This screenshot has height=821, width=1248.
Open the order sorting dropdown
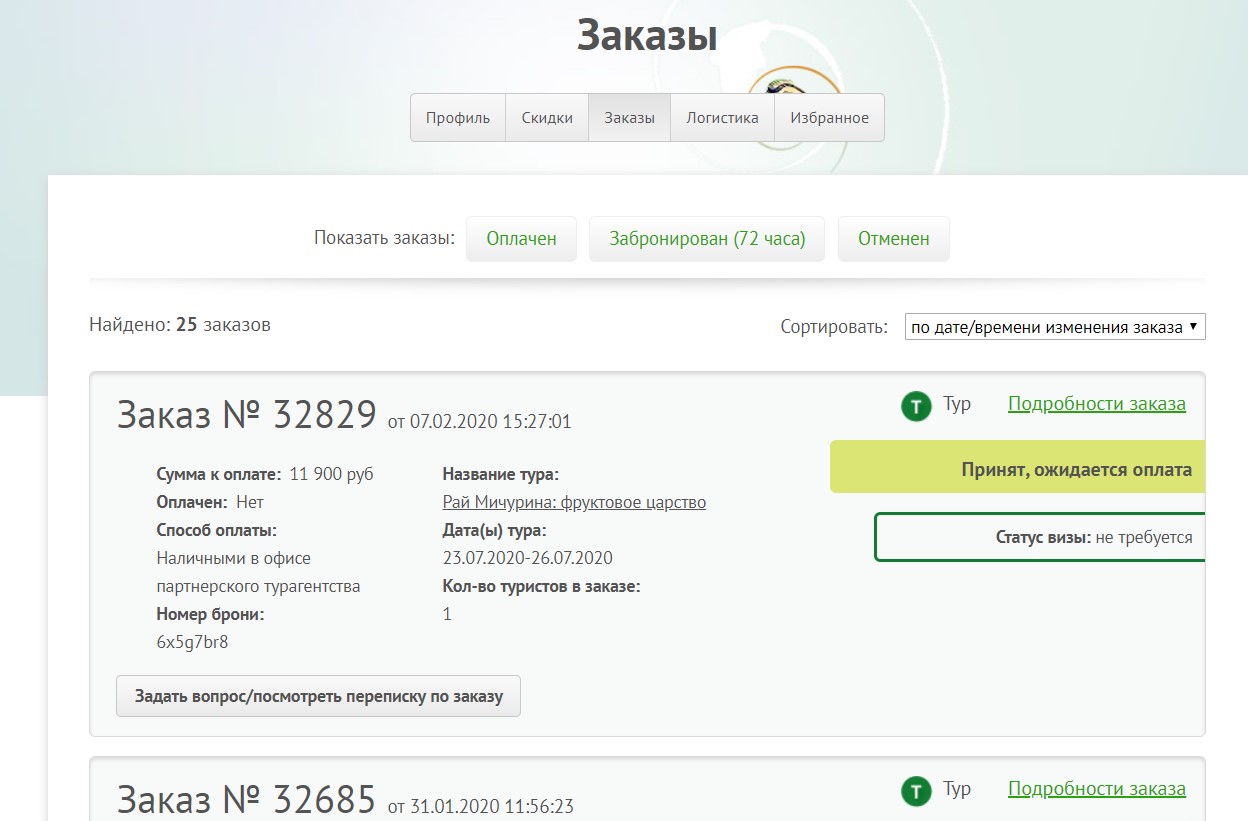click(x=1055, y=327)
